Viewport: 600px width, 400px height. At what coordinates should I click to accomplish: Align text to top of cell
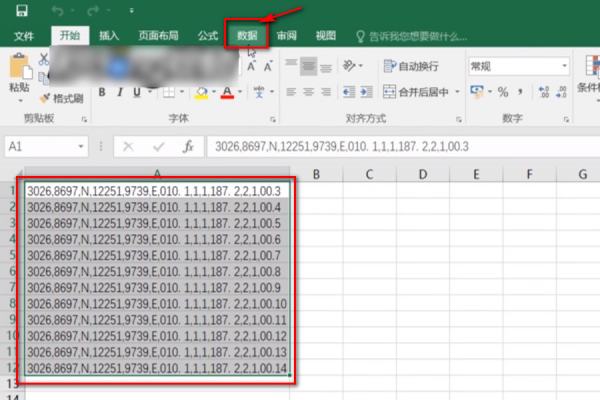click(x=291, y=65)
